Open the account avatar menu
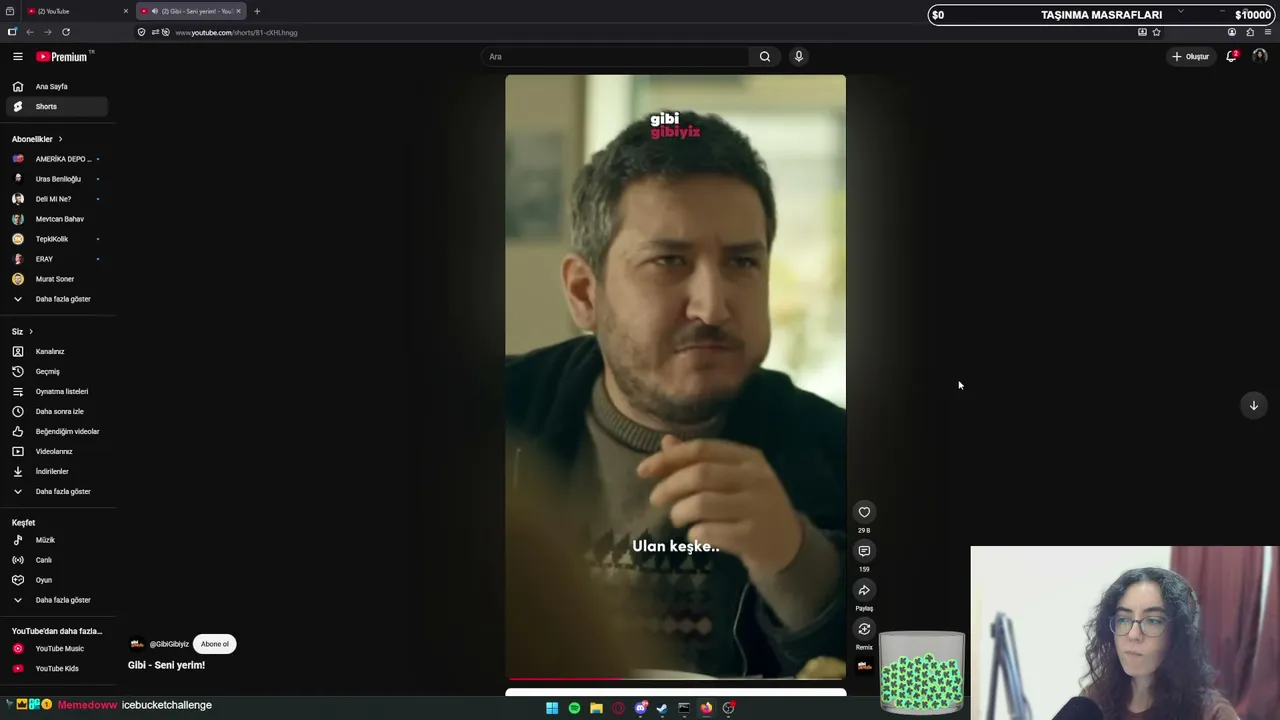Viewport: 1280px width, 720px height. point(1259,56)
